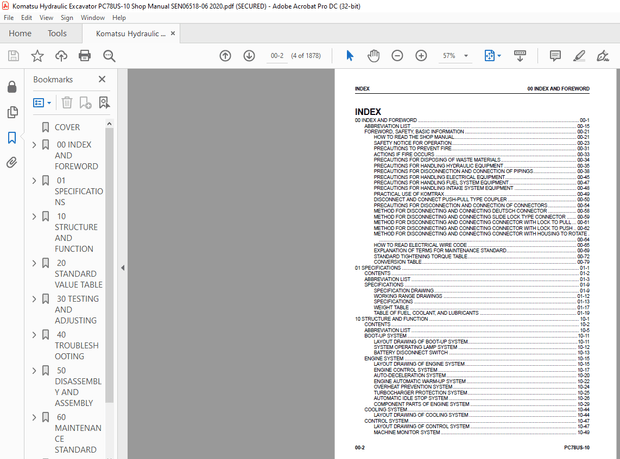620x459 pixels.
Task: Activate the hand pan tool
Action: [x=373, y=56]
